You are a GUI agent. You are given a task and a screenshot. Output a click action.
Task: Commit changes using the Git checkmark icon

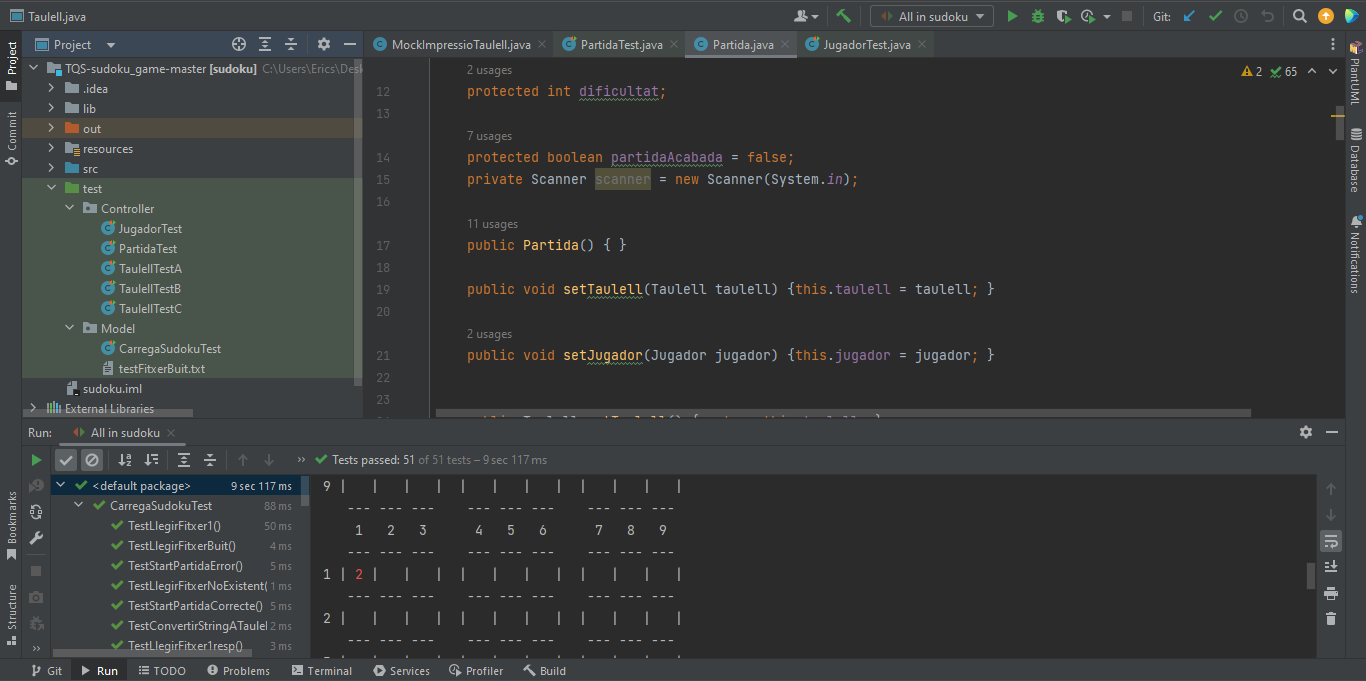[1215, 16]
